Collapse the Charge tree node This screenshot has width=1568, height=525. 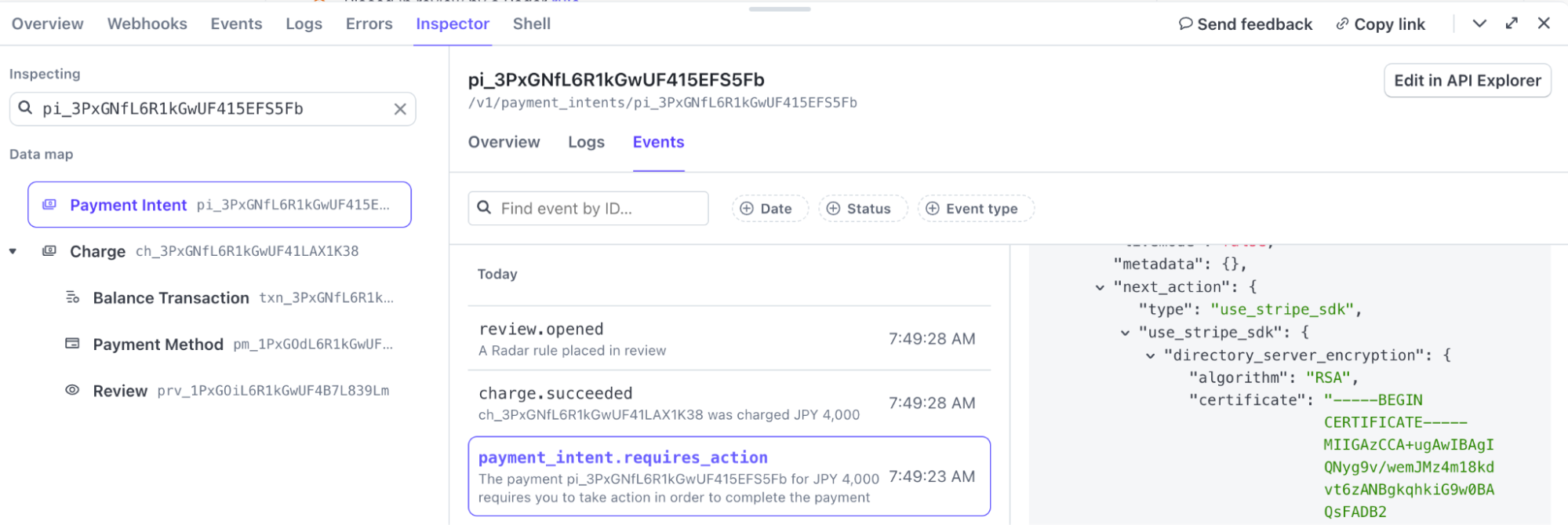tap(13, 251)
